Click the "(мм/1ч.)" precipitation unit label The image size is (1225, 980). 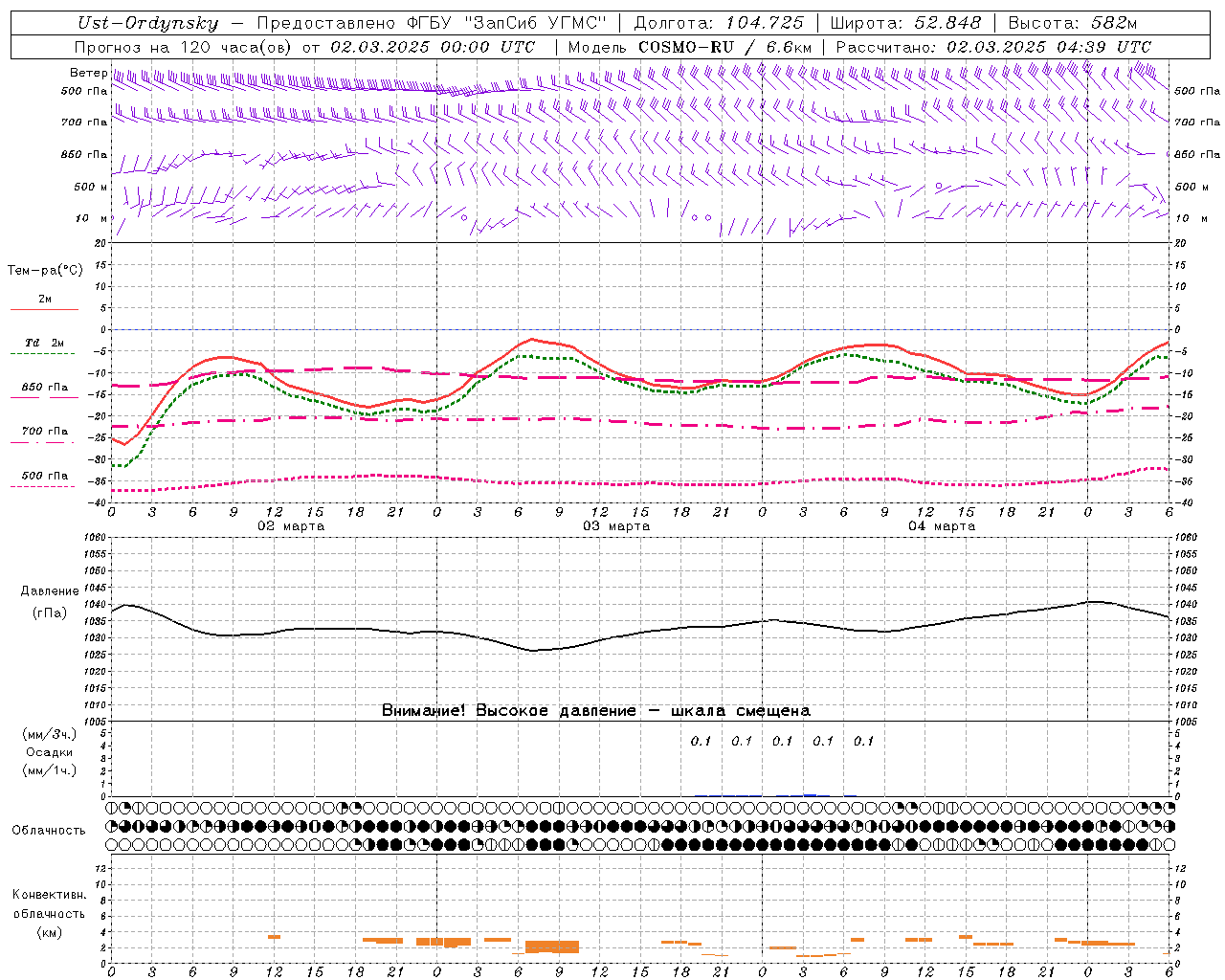click(50, 770)
